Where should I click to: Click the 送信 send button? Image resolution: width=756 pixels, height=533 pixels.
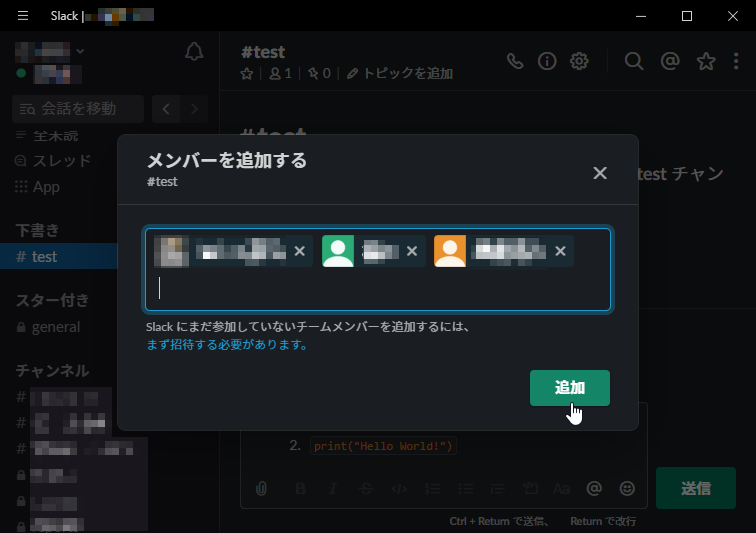696,488
